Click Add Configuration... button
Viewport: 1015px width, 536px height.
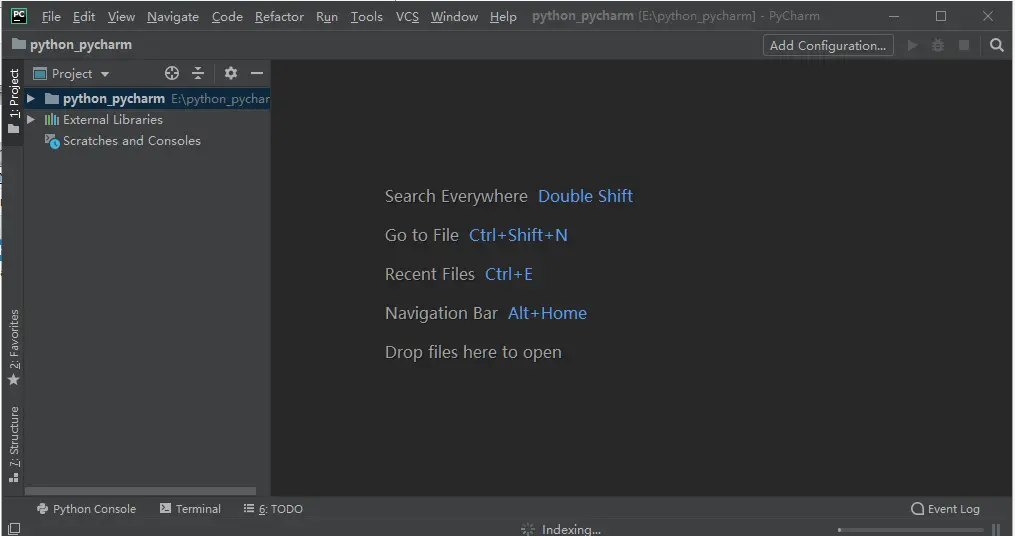pyautogui.click(x=828, y=45)
